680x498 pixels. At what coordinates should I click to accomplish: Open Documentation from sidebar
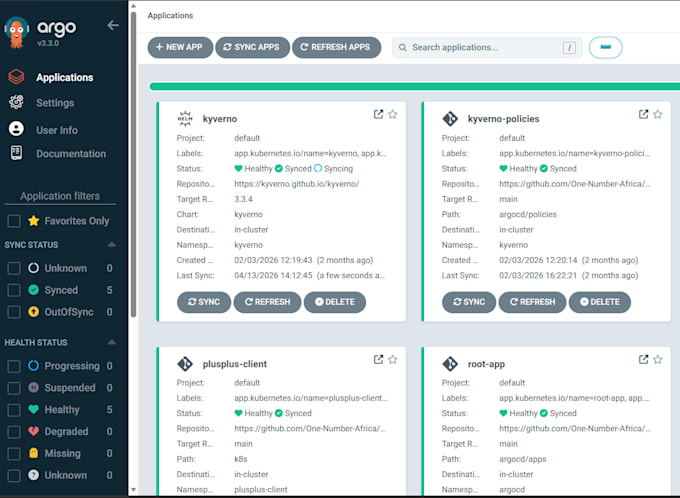[71, 154]
